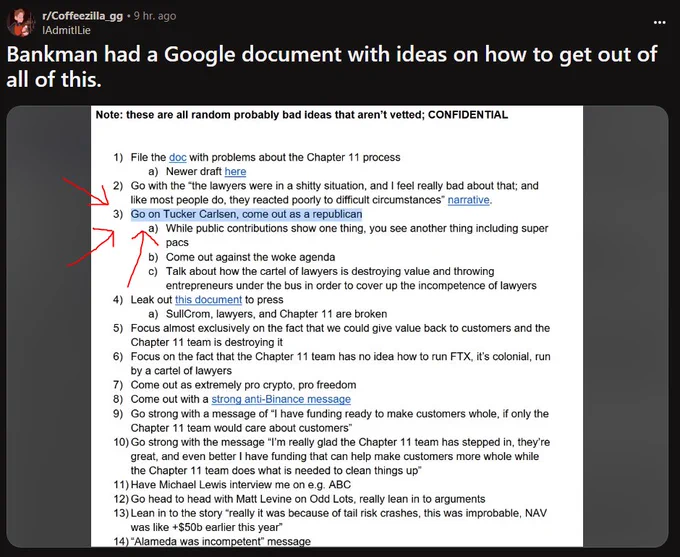Click the 'Alameda was incompetent' message line
This screenshot has height=557, width=680.
(x=221, y=541)
